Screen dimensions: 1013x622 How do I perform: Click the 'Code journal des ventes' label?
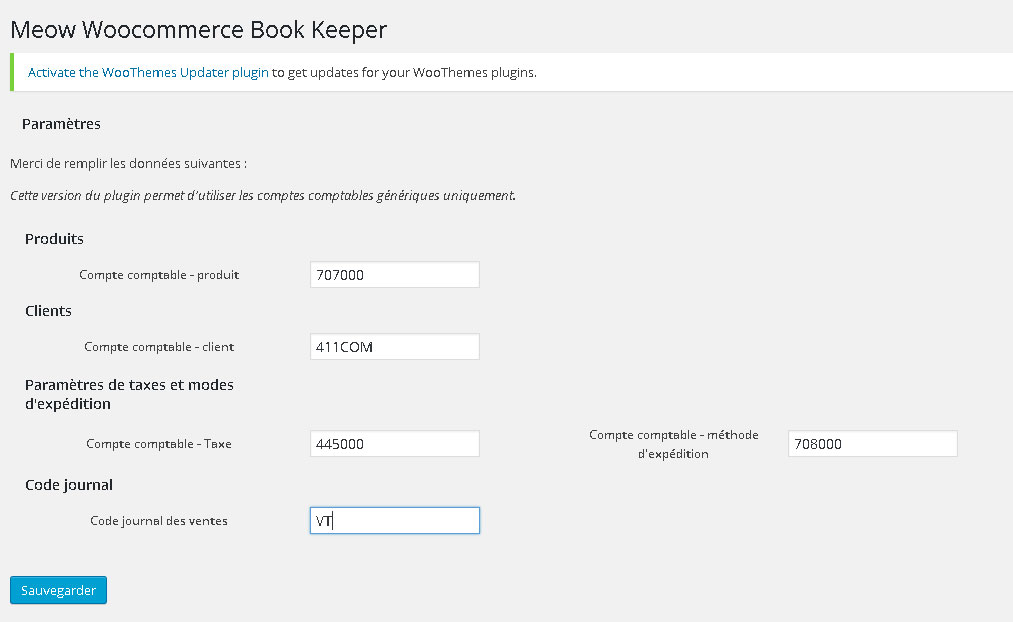[159, 520]
